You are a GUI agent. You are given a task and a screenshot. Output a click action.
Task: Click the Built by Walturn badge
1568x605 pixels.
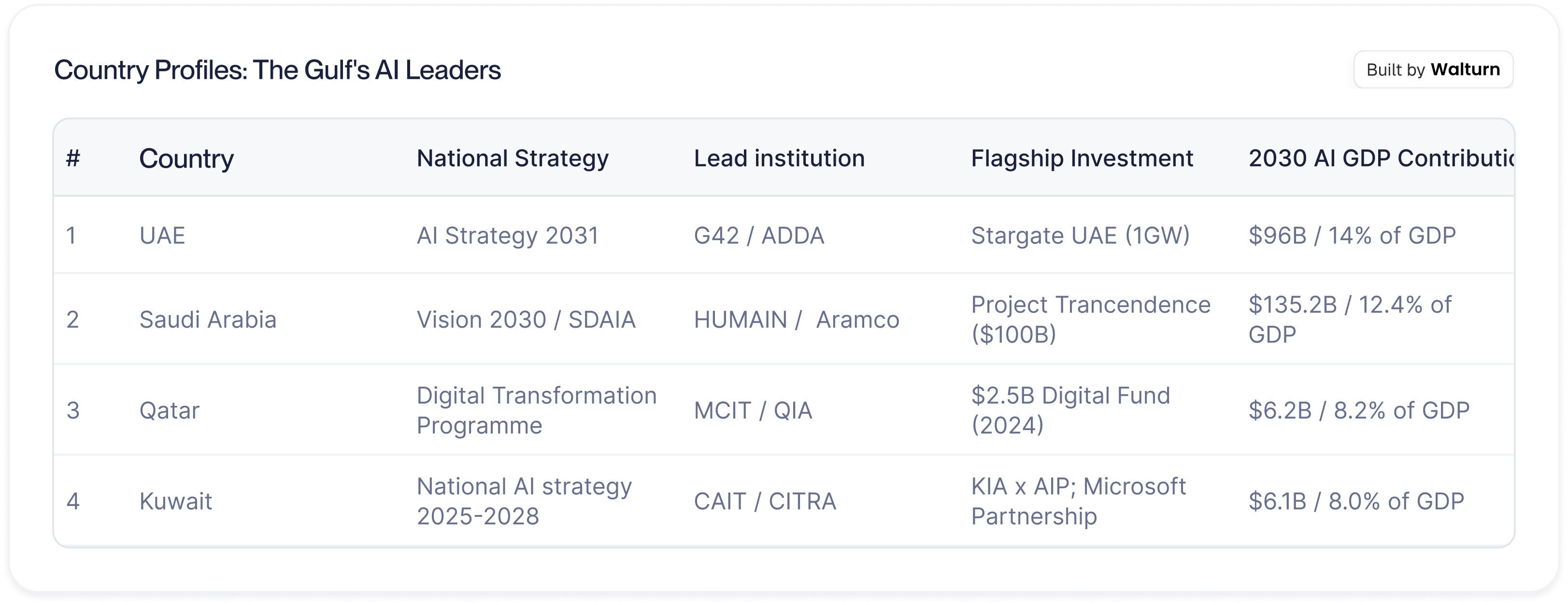click(1433, 70)
